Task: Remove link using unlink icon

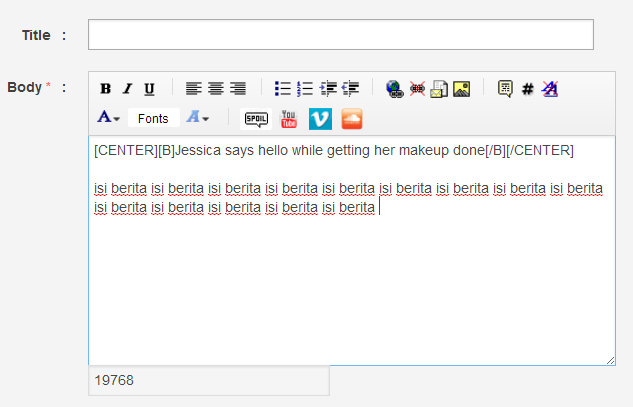Action: pos(417,89)
